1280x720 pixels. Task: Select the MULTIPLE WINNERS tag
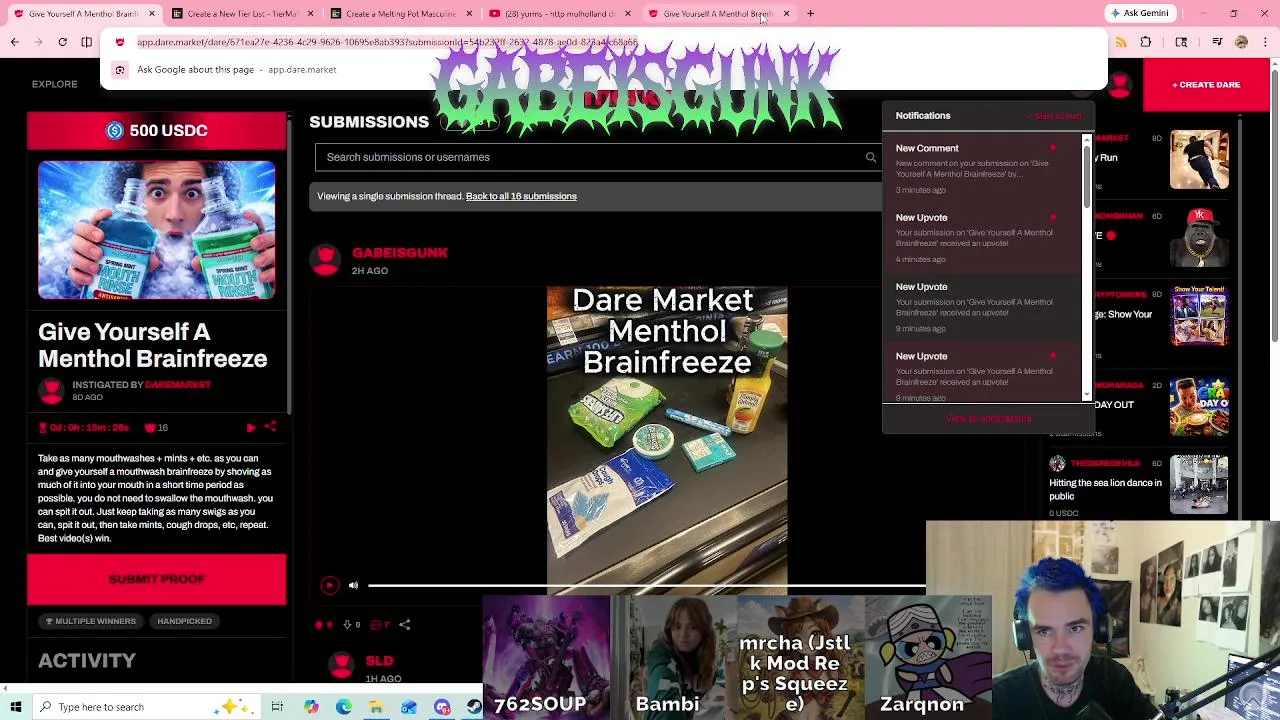click(90, 621)
